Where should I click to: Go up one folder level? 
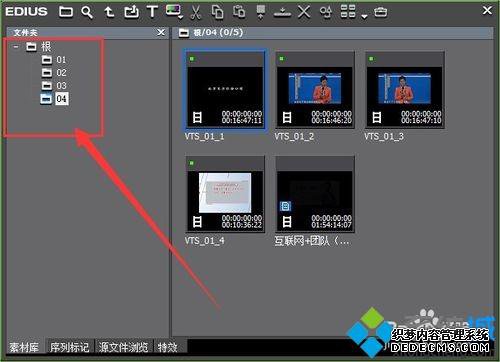click(x=109, y=12)
